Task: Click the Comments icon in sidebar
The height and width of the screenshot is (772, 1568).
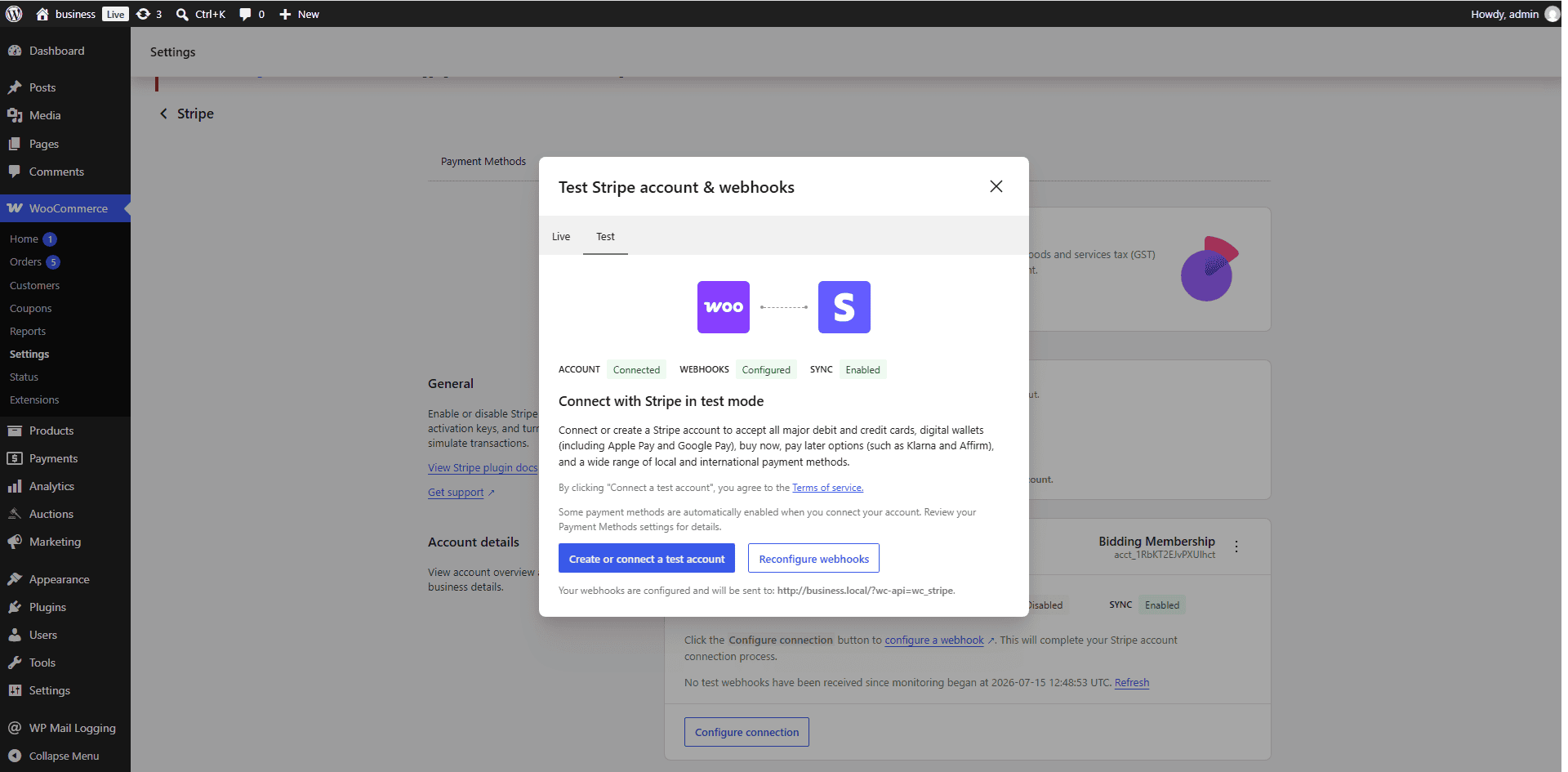Action: tap(15, 172)
